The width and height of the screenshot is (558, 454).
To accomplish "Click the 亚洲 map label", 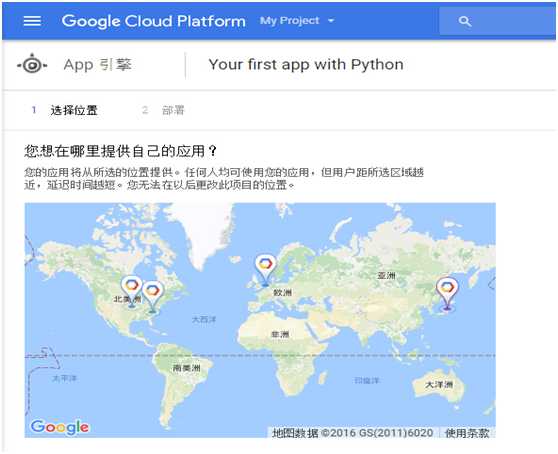I will (x=386, y=275).
